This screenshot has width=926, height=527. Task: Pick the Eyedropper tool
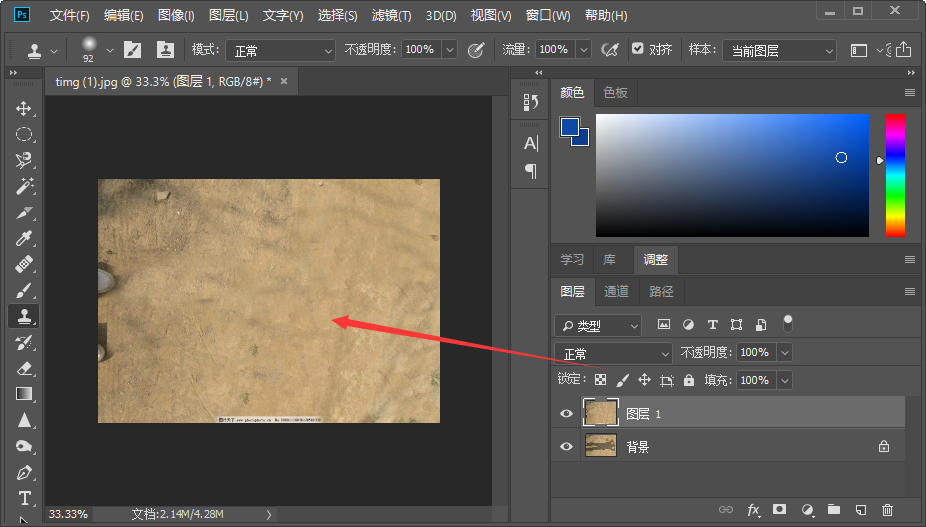point(24,238)
